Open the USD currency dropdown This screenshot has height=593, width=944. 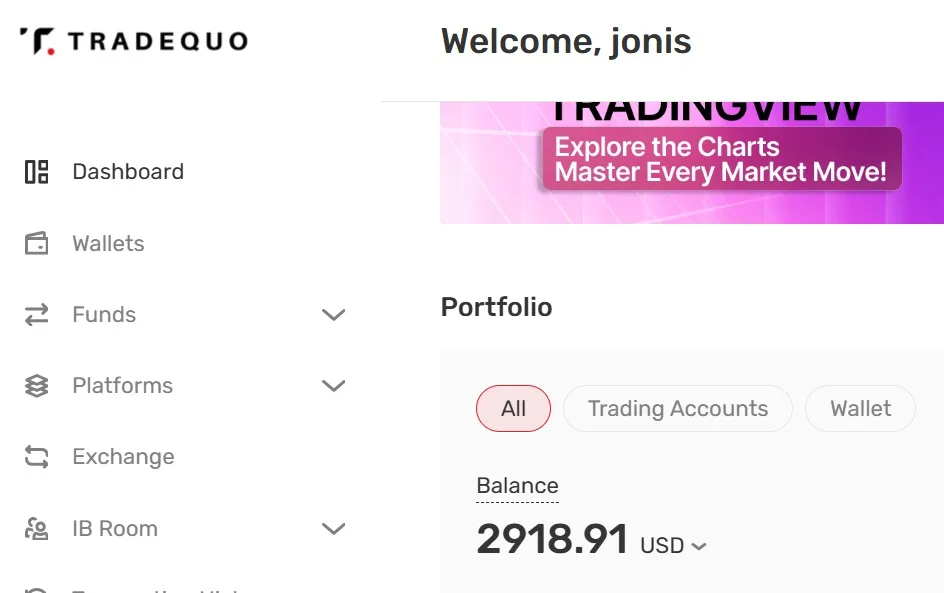pos(673,546)
